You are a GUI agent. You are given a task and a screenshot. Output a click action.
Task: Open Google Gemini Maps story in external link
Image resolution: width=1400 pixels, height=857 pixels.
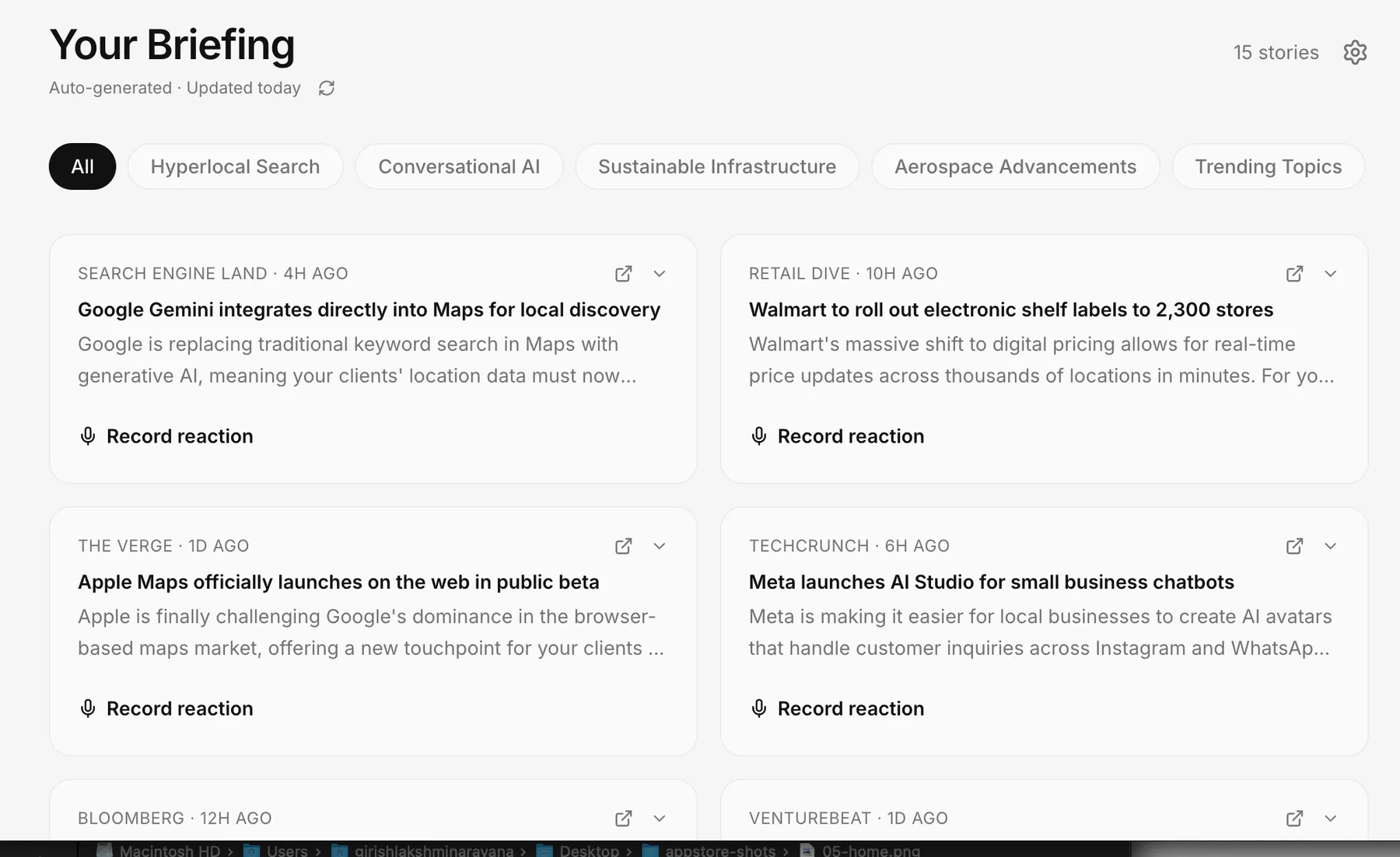point(623,274)
